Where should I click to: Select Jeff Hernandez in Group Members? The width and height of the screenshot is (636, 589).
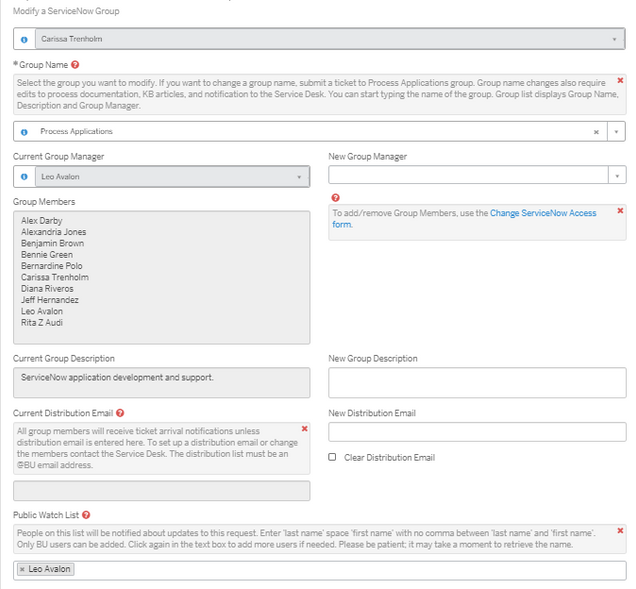pos(50,300)
